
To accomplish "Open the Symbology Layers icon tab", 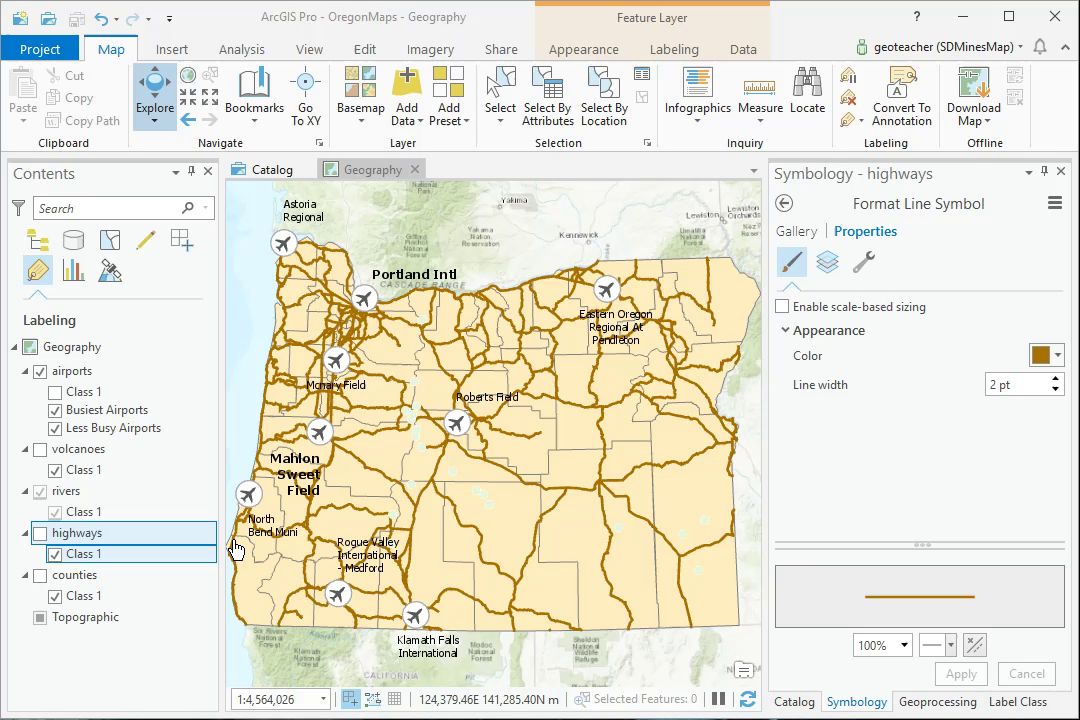I will point(827,262).
